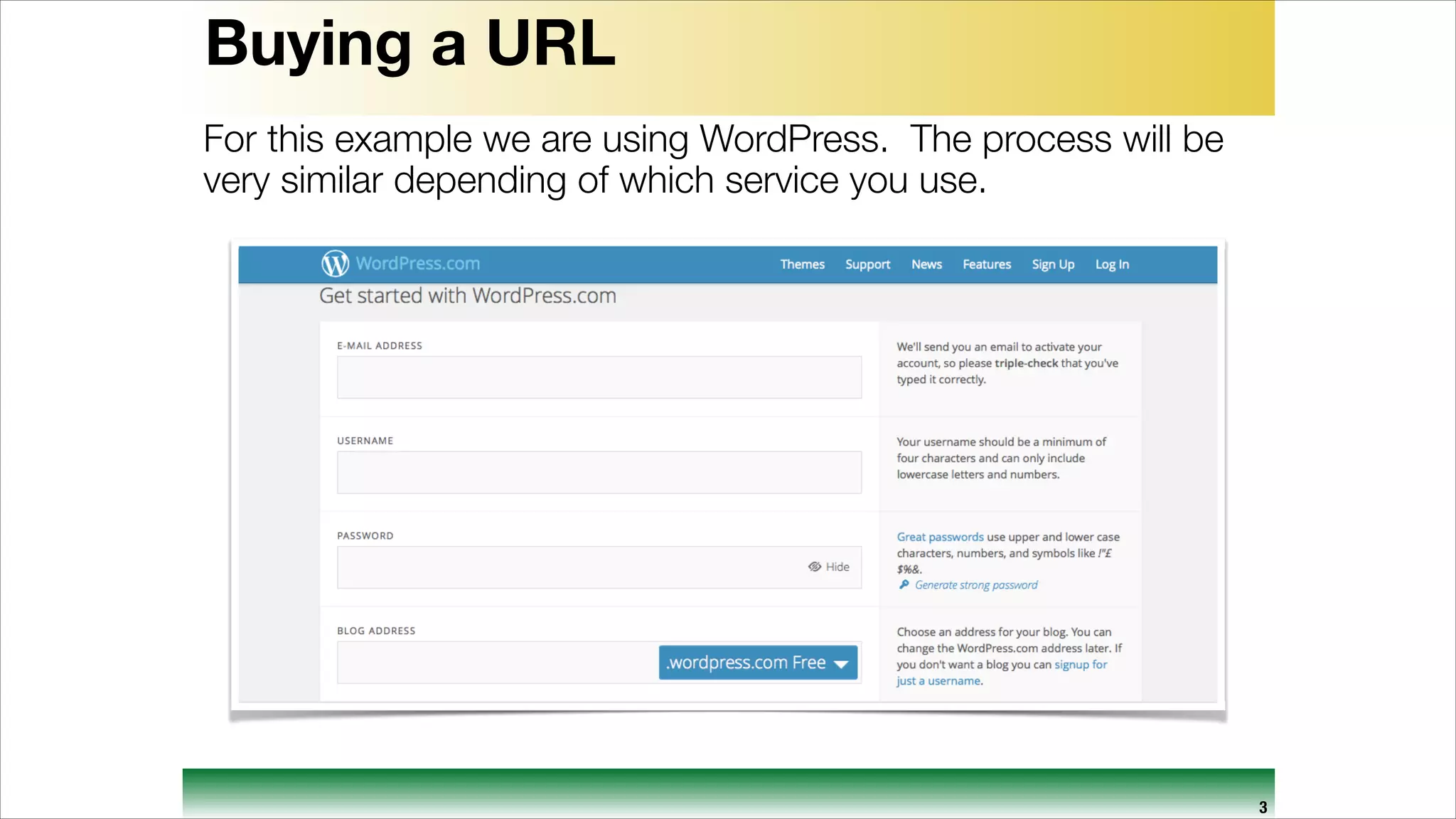This screenshot has width=1456, height=819.
Task: Open the Log In page
Action: point(1112,264)
